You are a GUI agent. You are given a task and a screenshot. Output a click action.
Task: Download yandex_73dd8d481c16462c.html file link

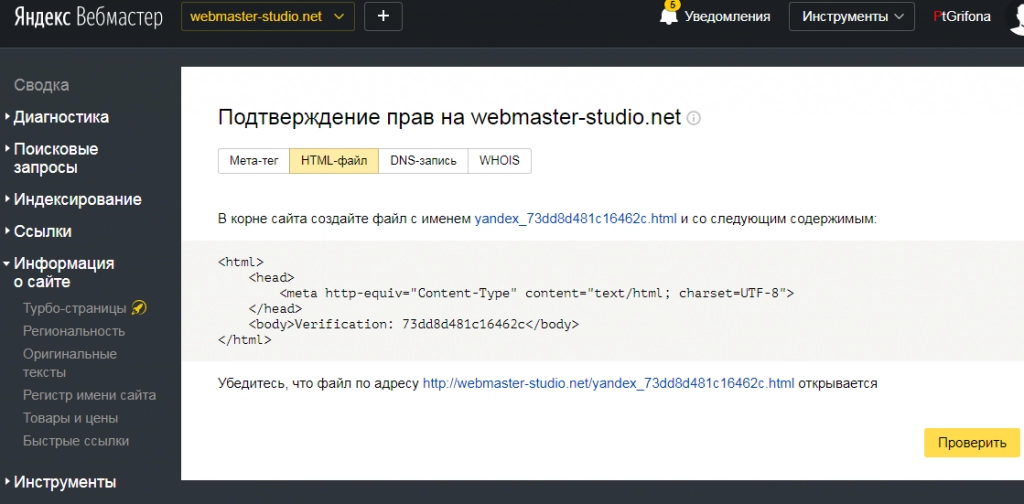pyautogui.click(x=575, y=219)
